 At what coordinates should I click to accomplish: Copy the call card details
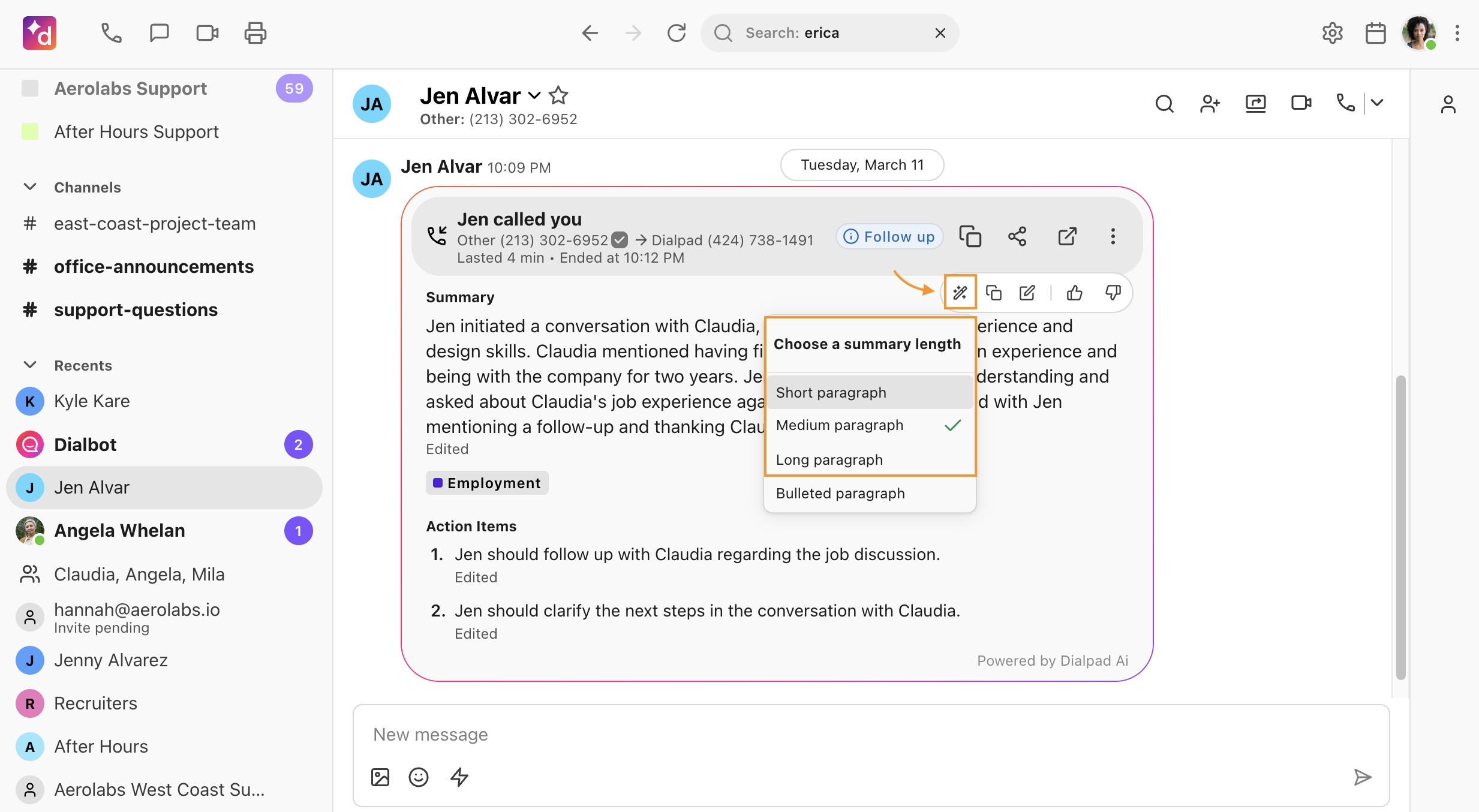pyautogui.click(x=970, y=236)
